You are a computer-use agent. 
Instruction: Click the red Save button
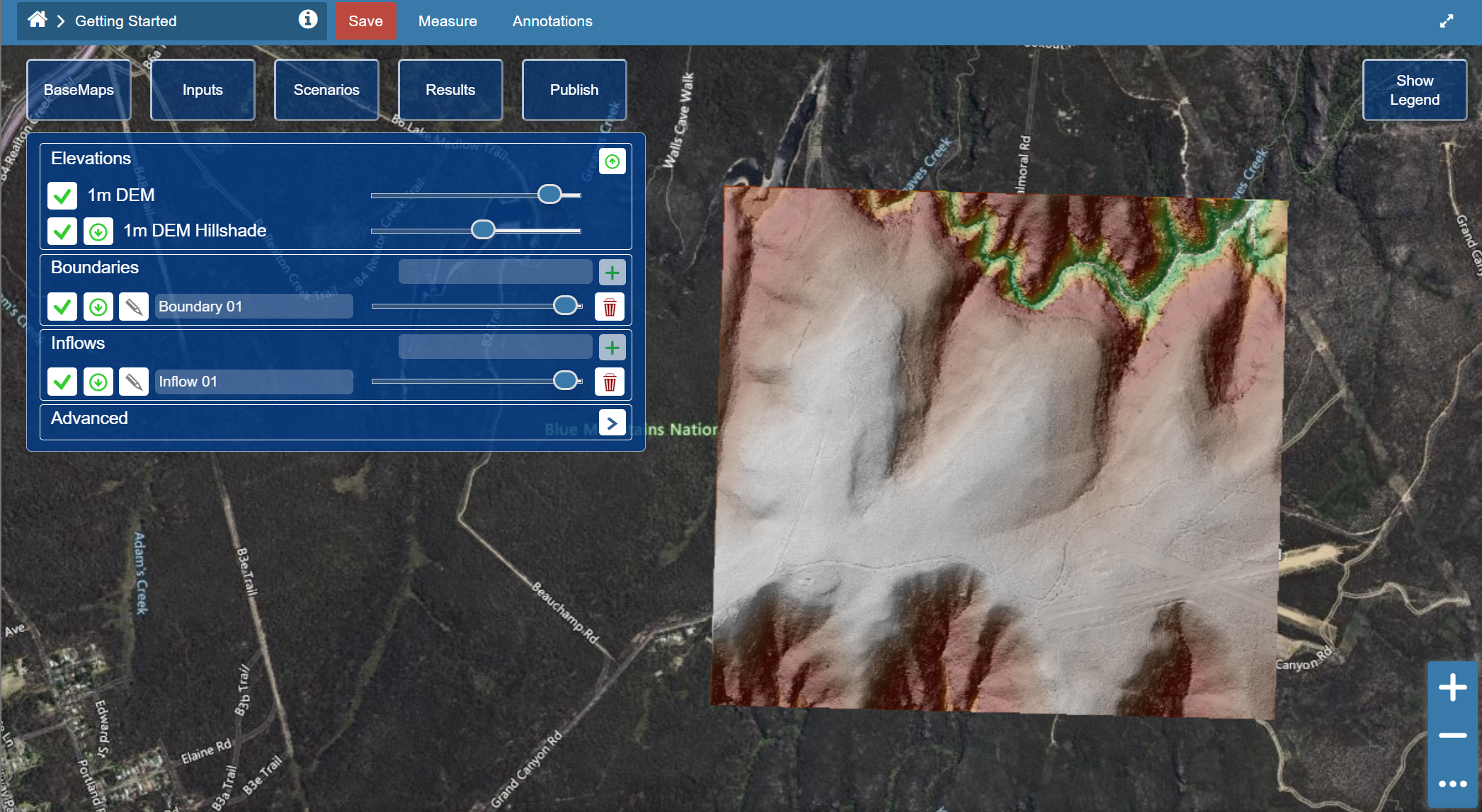[x=365, y=21]
